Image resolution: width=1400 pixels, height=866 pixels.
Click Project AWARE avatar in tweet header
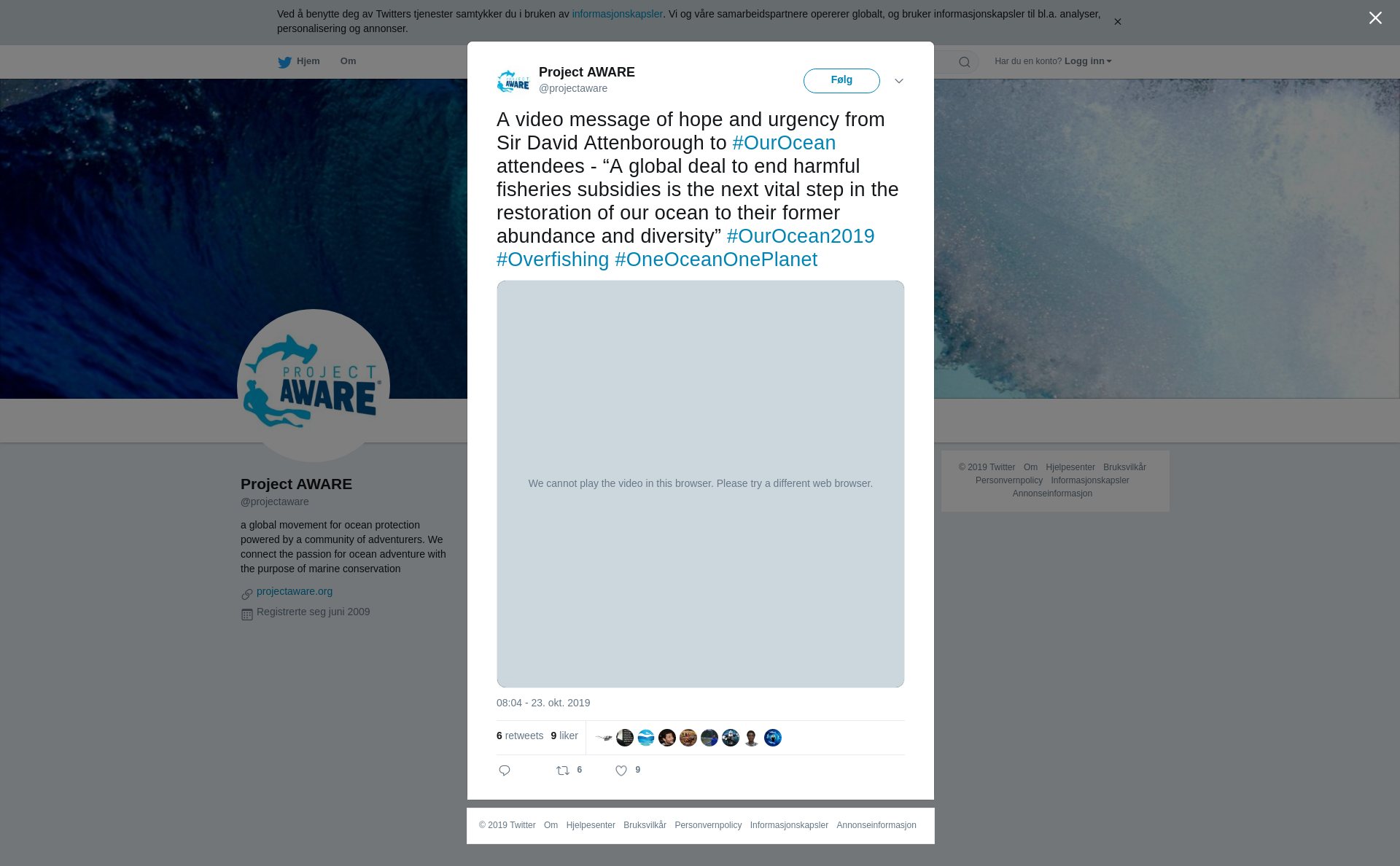[513, 81]
